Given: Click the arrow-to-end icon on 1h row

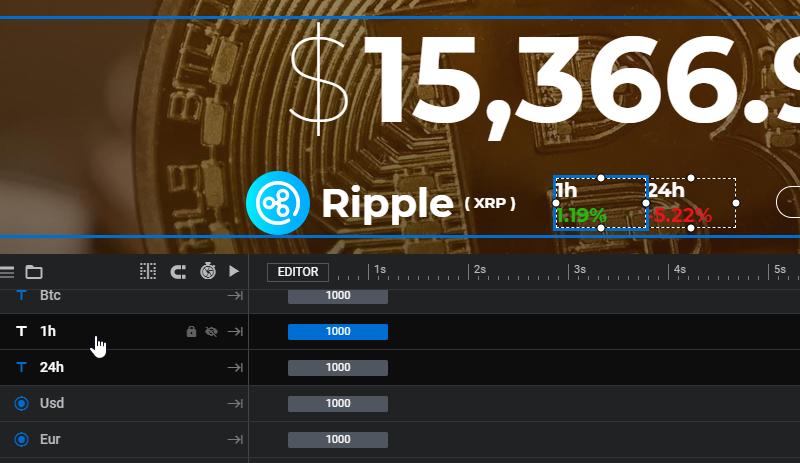Looking at the screenshot, I should (235, 332).
